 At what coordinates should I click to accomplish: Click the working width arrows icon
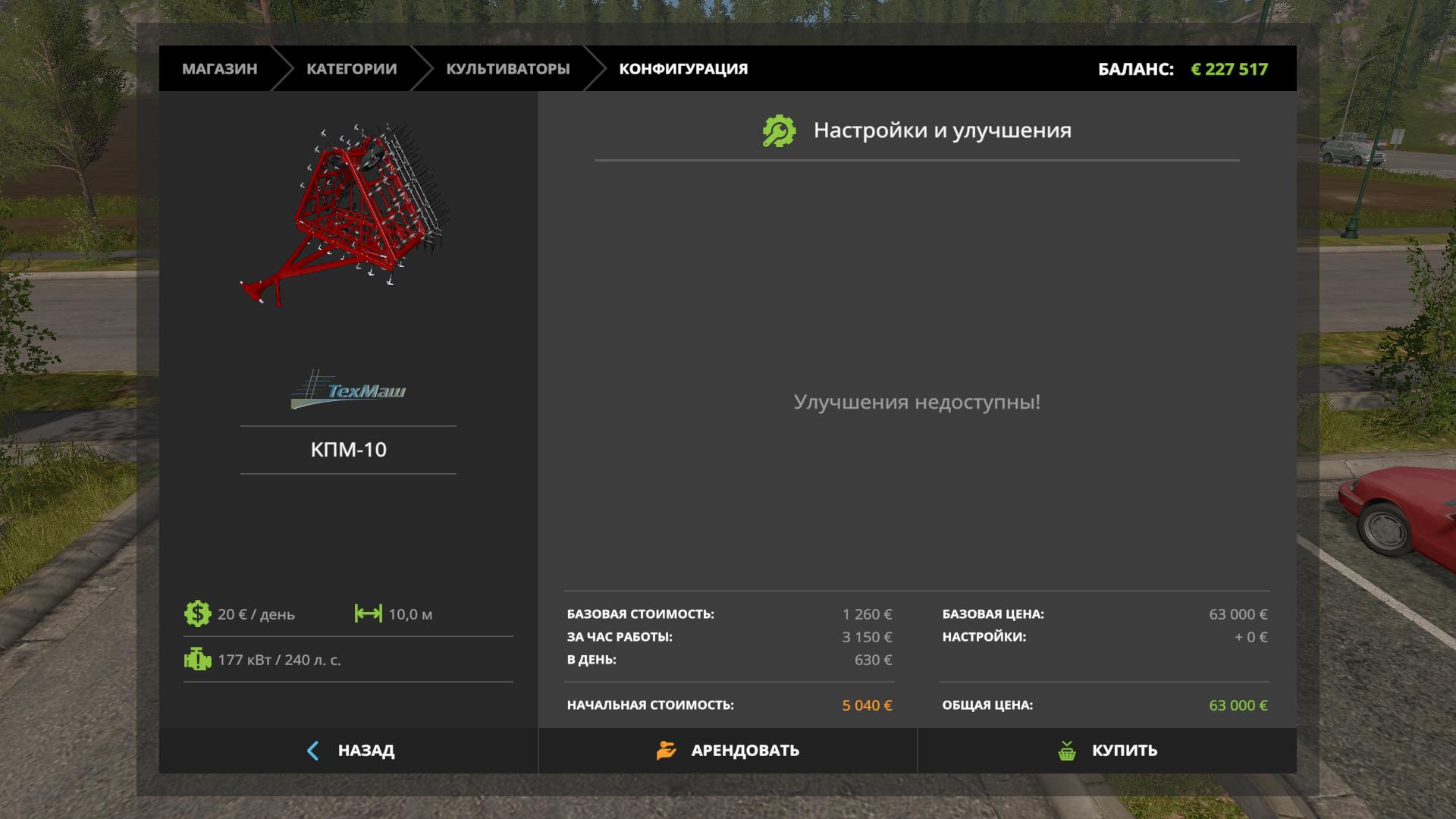pyautogui.click(x=368, y=613)
